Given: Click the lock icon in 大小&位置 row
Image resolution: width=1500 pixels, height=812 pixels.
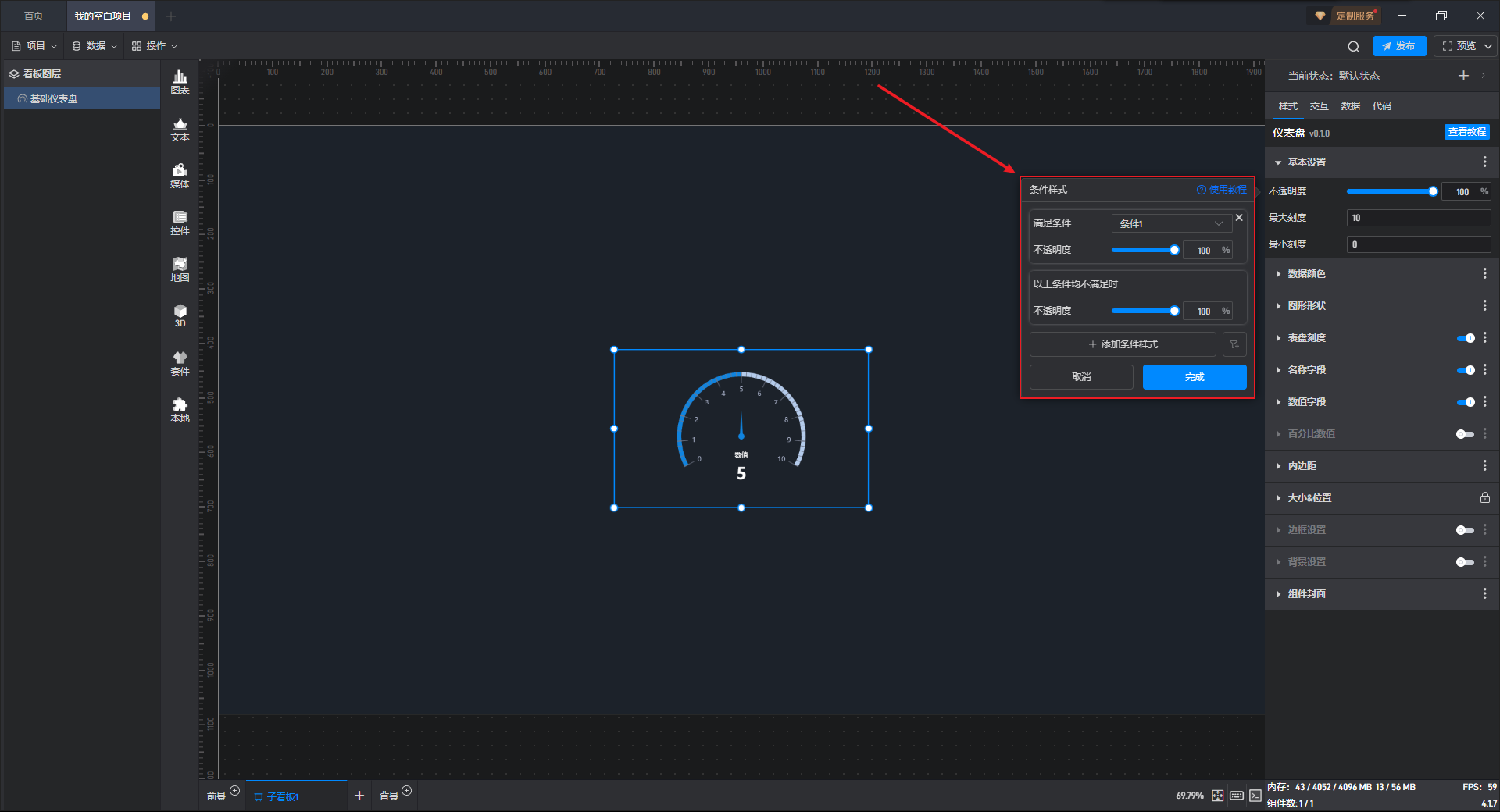Looking at the screenshot, I should 1484,498.
